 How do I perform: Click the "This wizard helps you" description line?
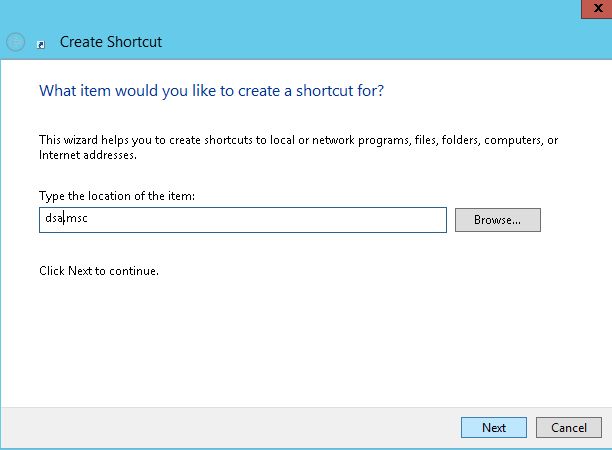click(x=298, y=141)
